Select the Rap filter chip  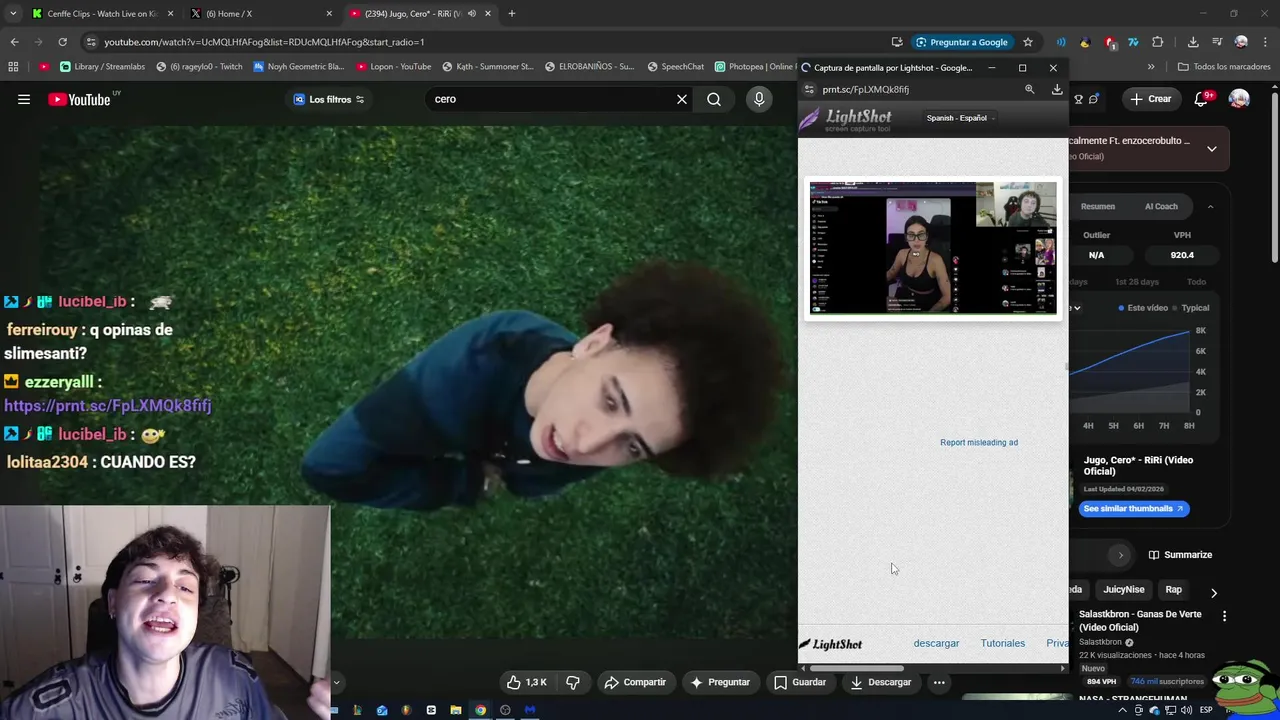[x=1173, y=590]
